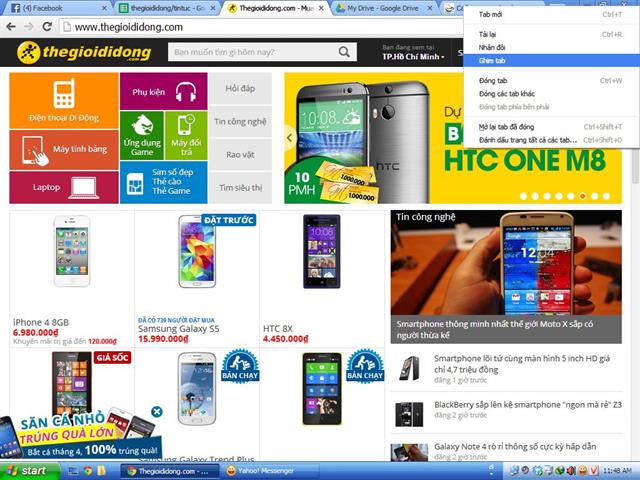Open the TP.Hồ Chí Minh location dropdown
Screen dimensions: 640x480
[413, 57]
